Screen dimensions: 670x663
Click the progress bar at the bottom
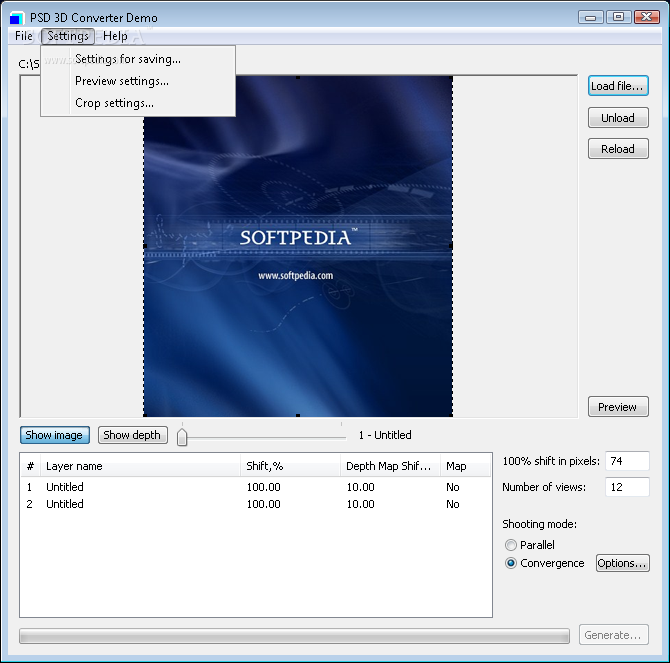coord(294,636)
